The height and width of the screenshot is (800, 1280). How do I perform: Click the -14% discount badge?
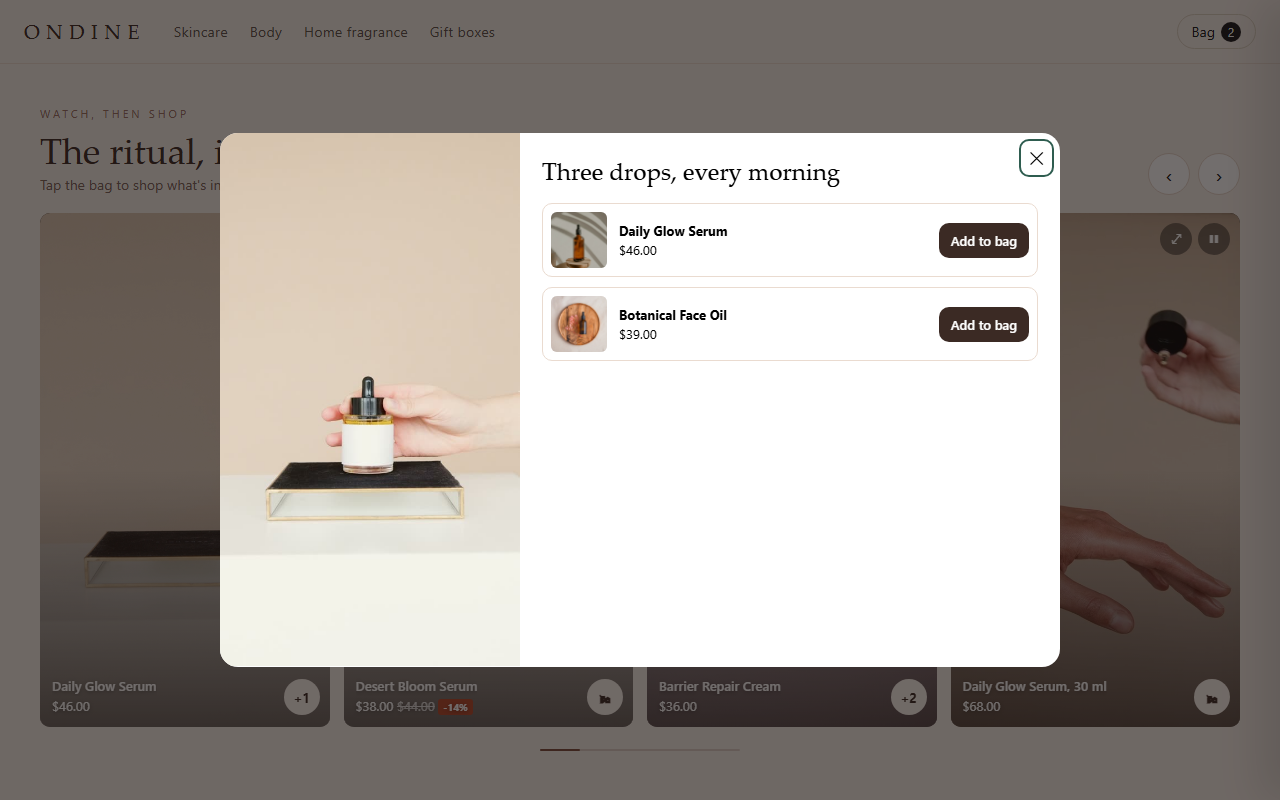point(455,707)
